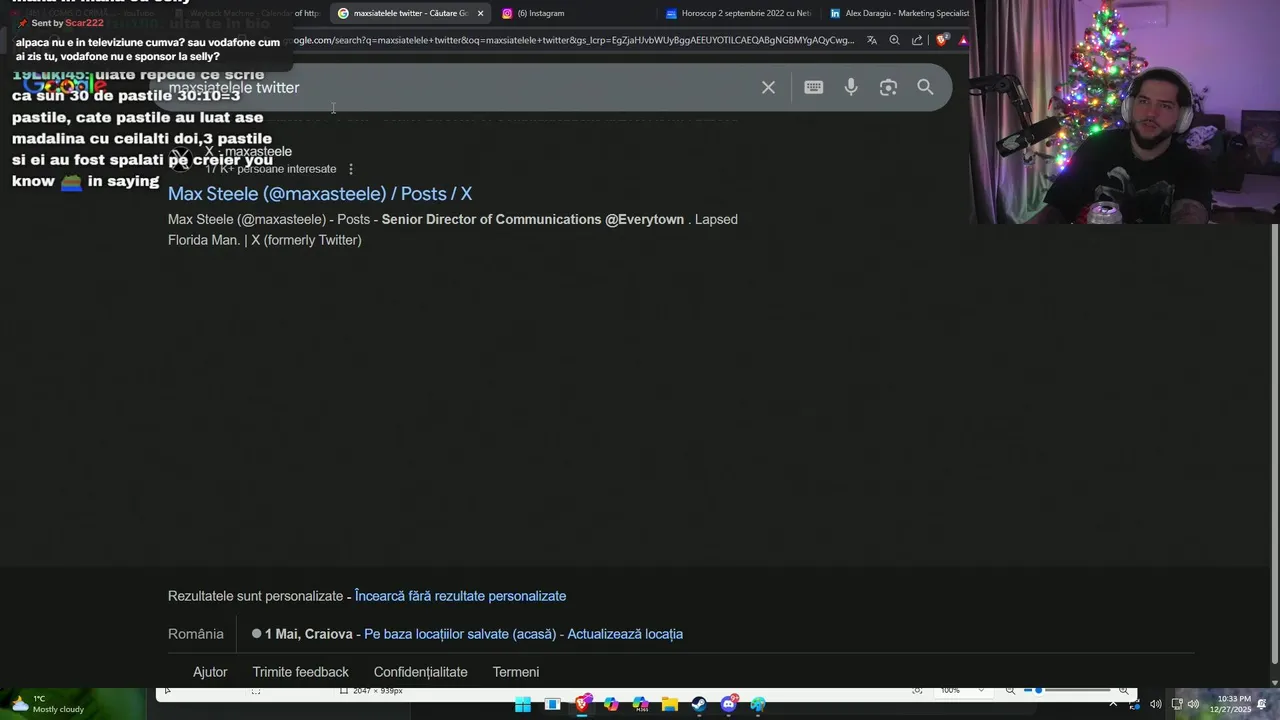Open Discord from the taskbar

point(729,705)
